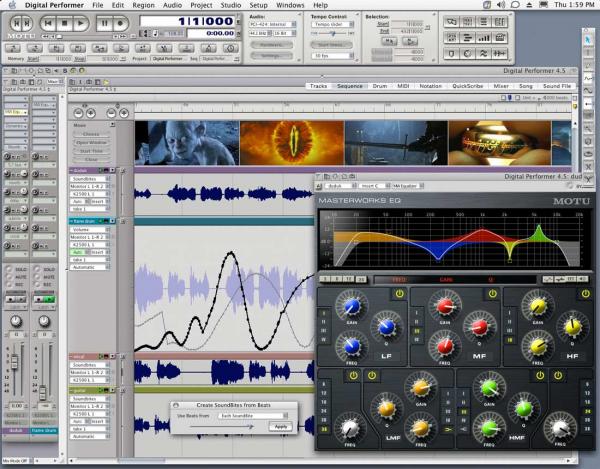Switch to the QuickScribe tab
Image resolution: width=600 pixels, height=469 pixels.
coord(467,86)
